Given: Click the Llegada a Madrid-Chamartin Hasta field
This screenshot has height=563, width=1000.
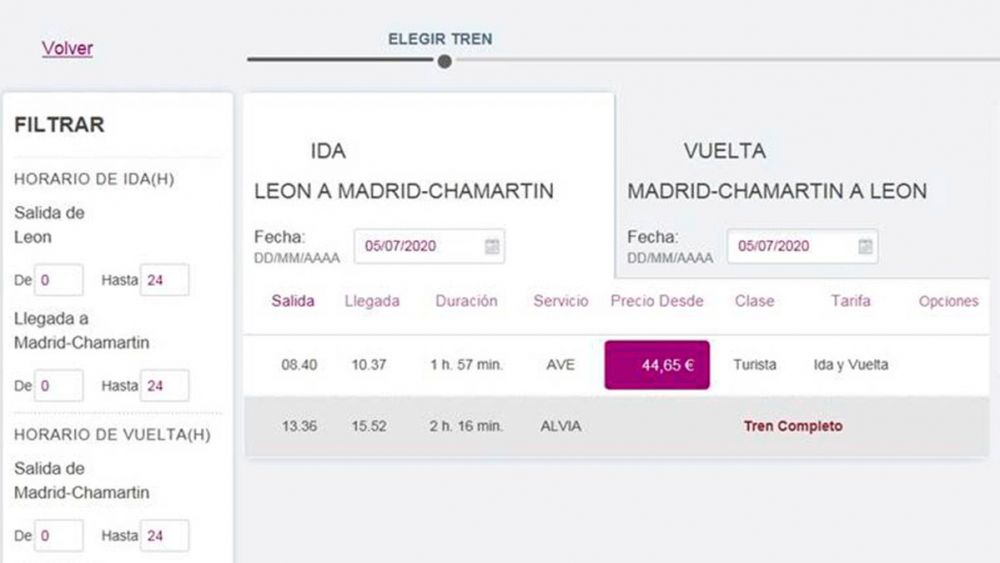Looking at the screenshot, I should 165,386.
